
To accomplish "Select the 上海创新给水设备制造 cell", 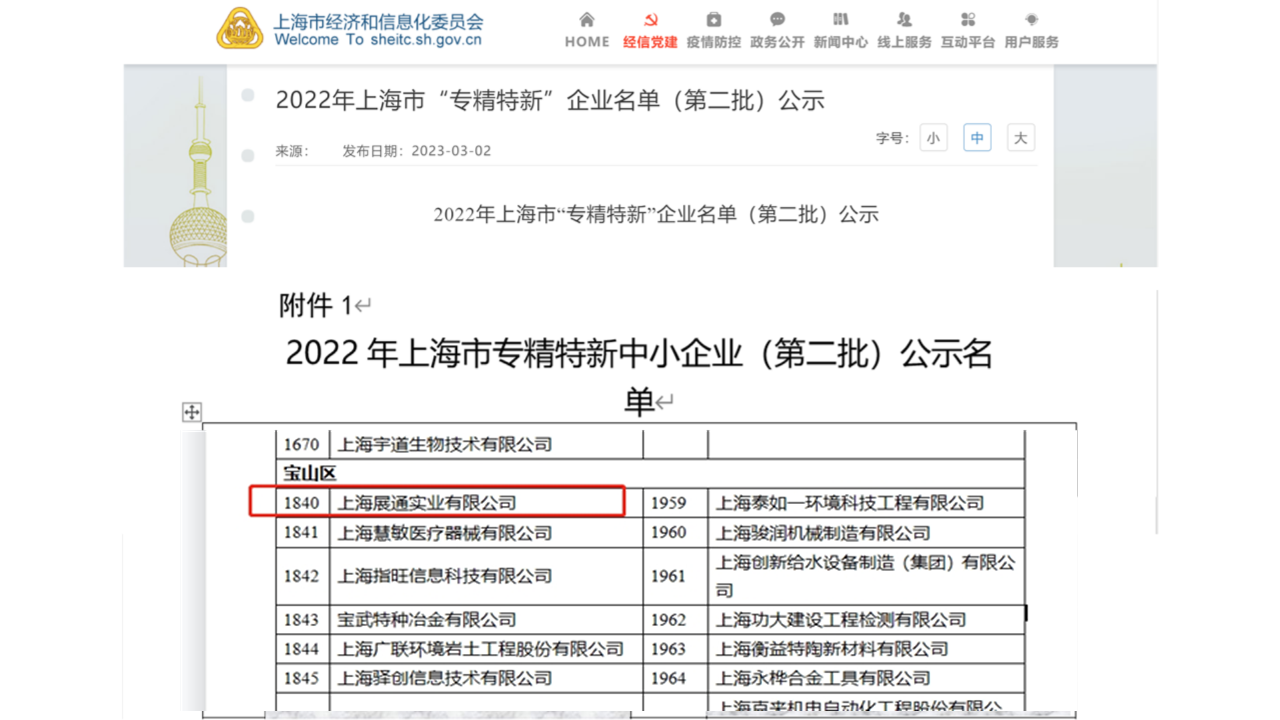I will click(866, 576).
